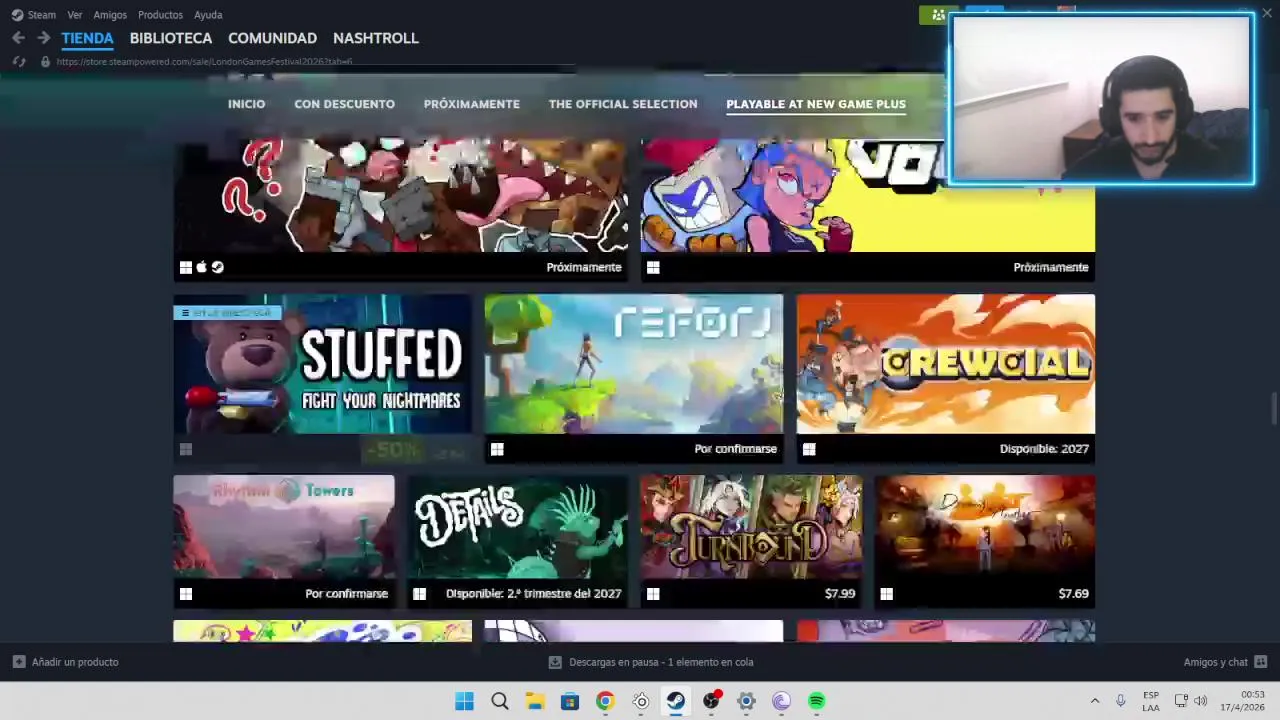Open the COMUNIDAD section
Viewport: 1280px width, 720px height.
click(x=272, y=38)
